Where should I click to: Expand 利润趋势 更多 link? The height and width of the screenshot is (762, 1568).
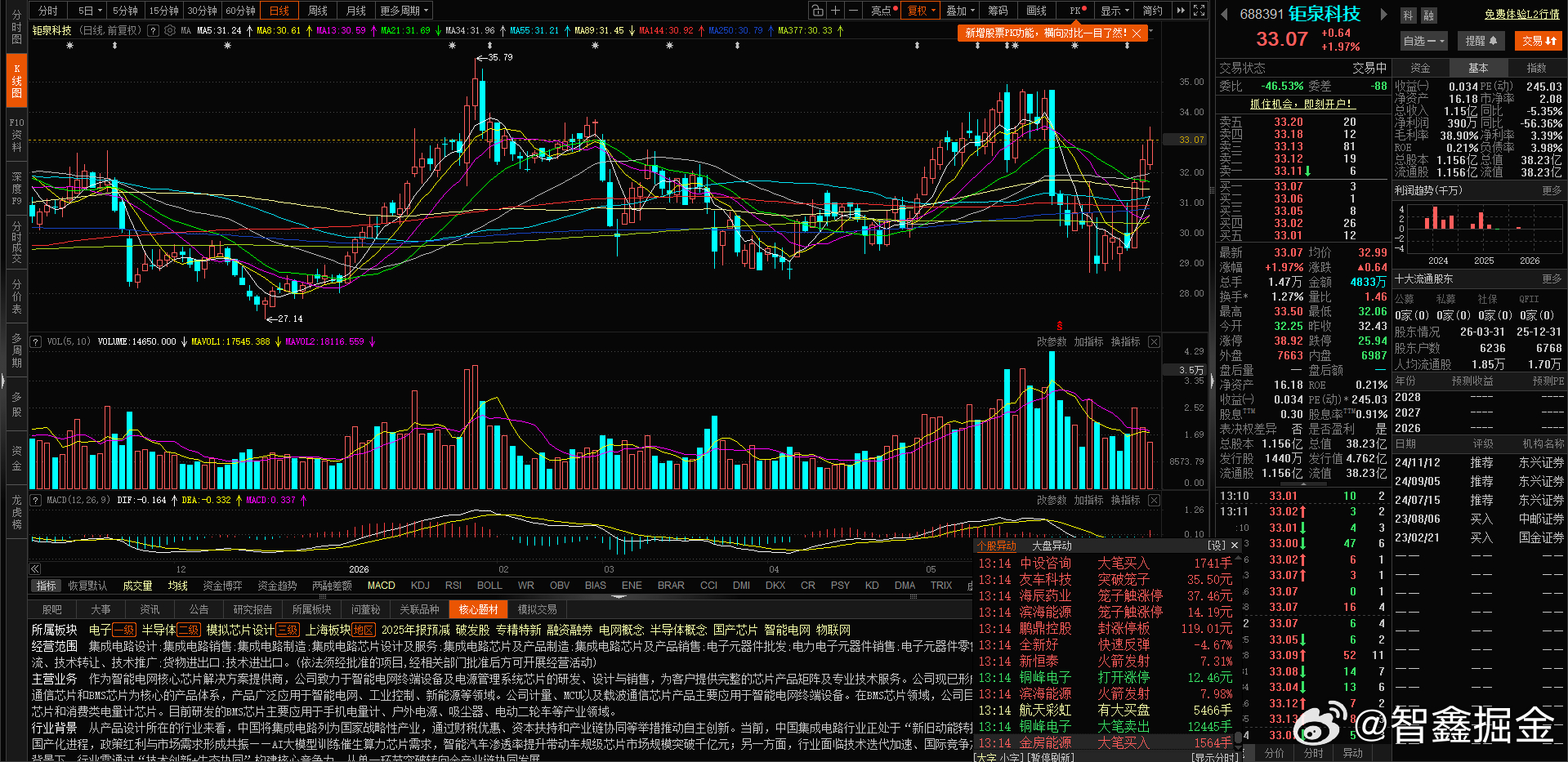tap(1552, 190)
